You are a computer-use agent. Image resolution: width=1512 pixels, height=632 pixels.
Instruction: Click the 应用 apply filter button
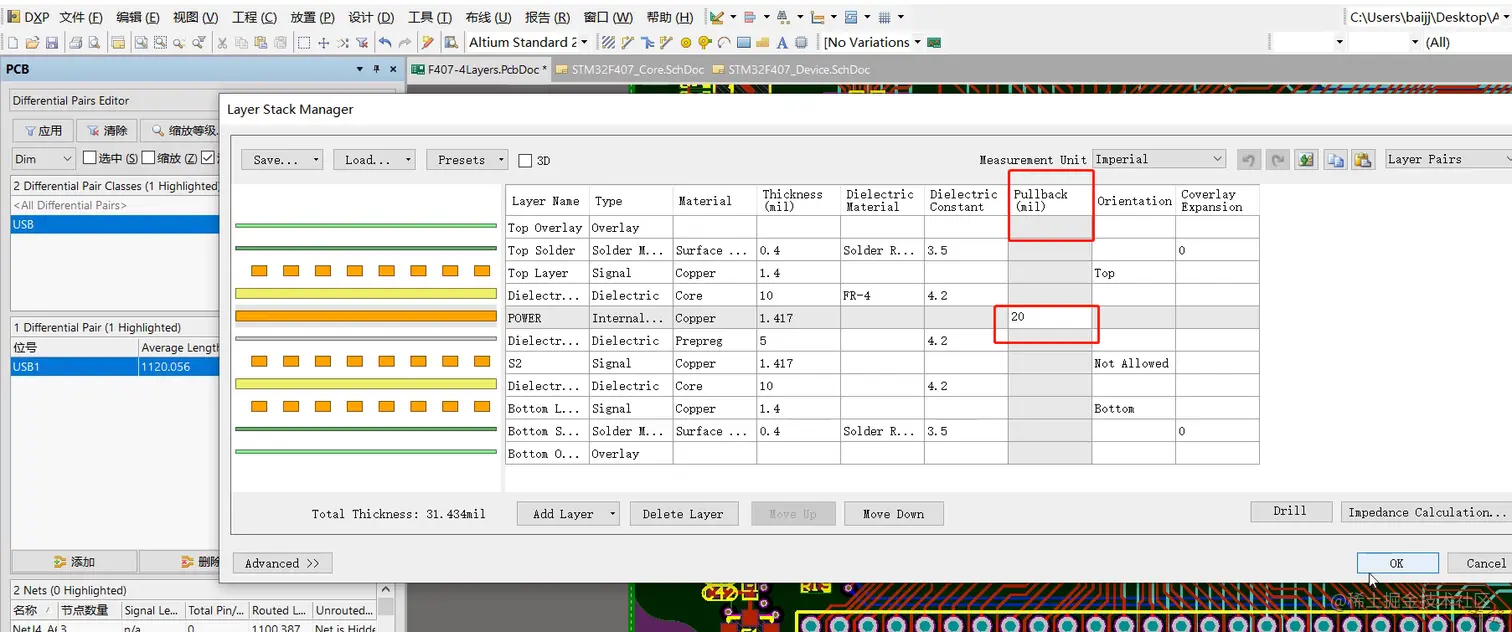[43, 131]
